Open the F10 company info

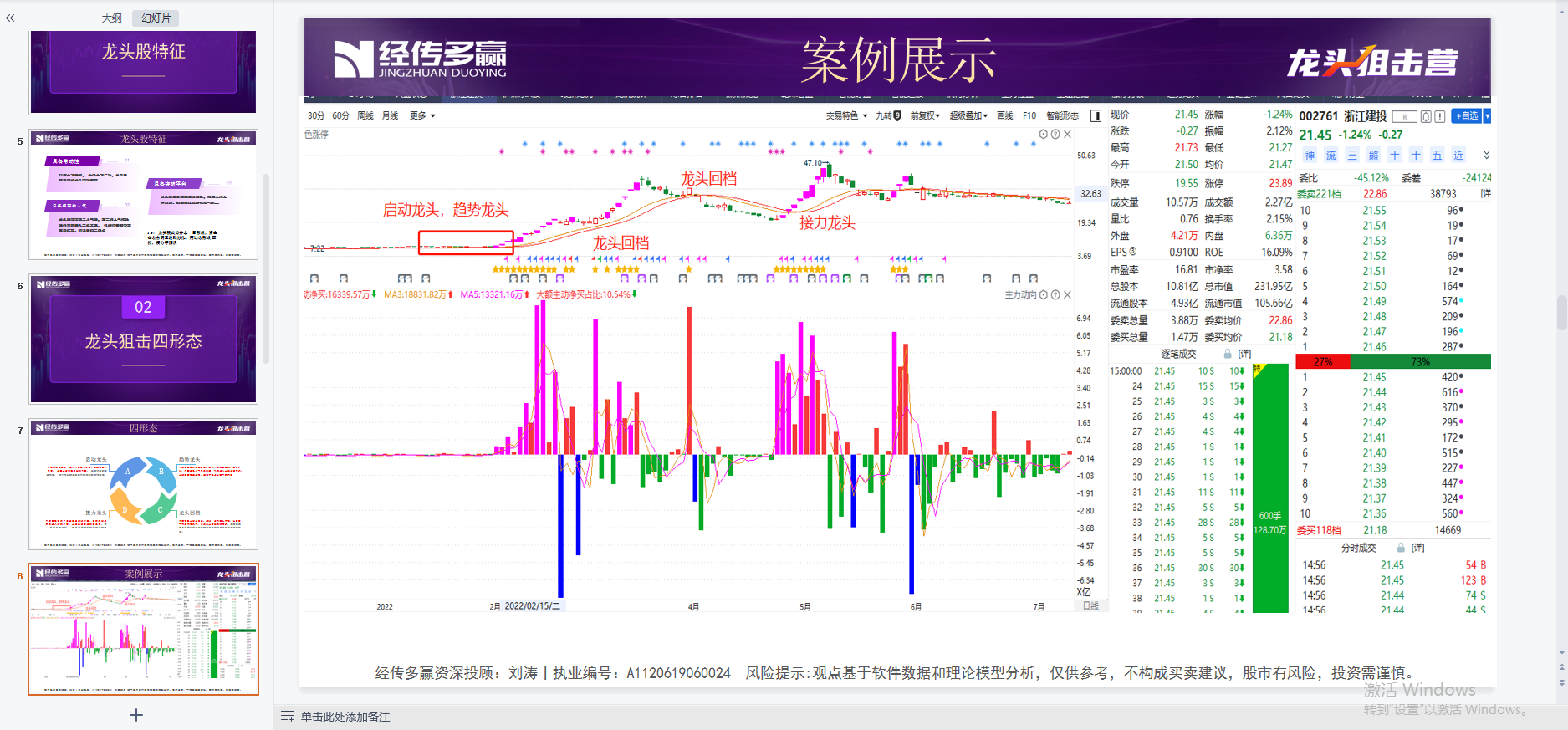[1029, 115]
